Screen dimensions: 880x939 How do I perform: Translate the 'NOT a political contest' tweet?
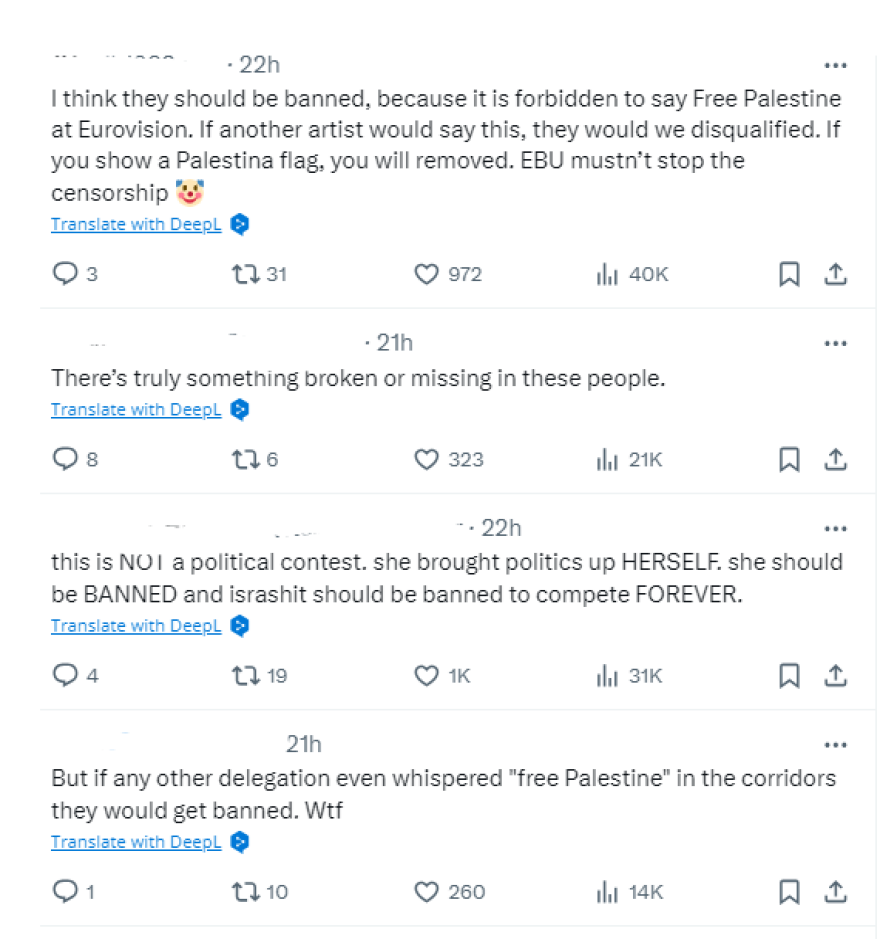[x=136, y=626]
